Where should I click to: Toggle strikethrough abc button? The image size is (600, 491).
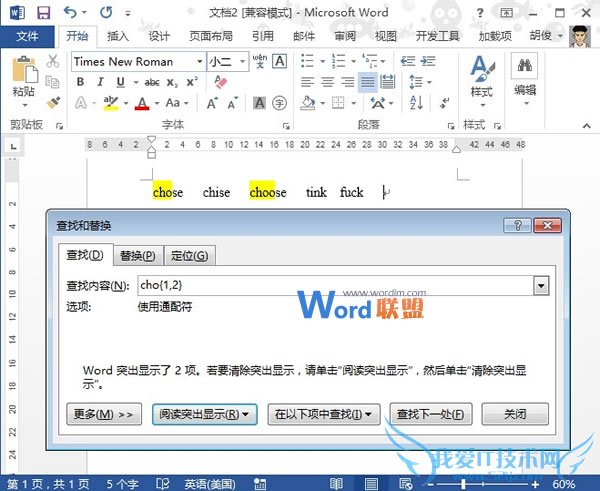[x=152, y=82]
